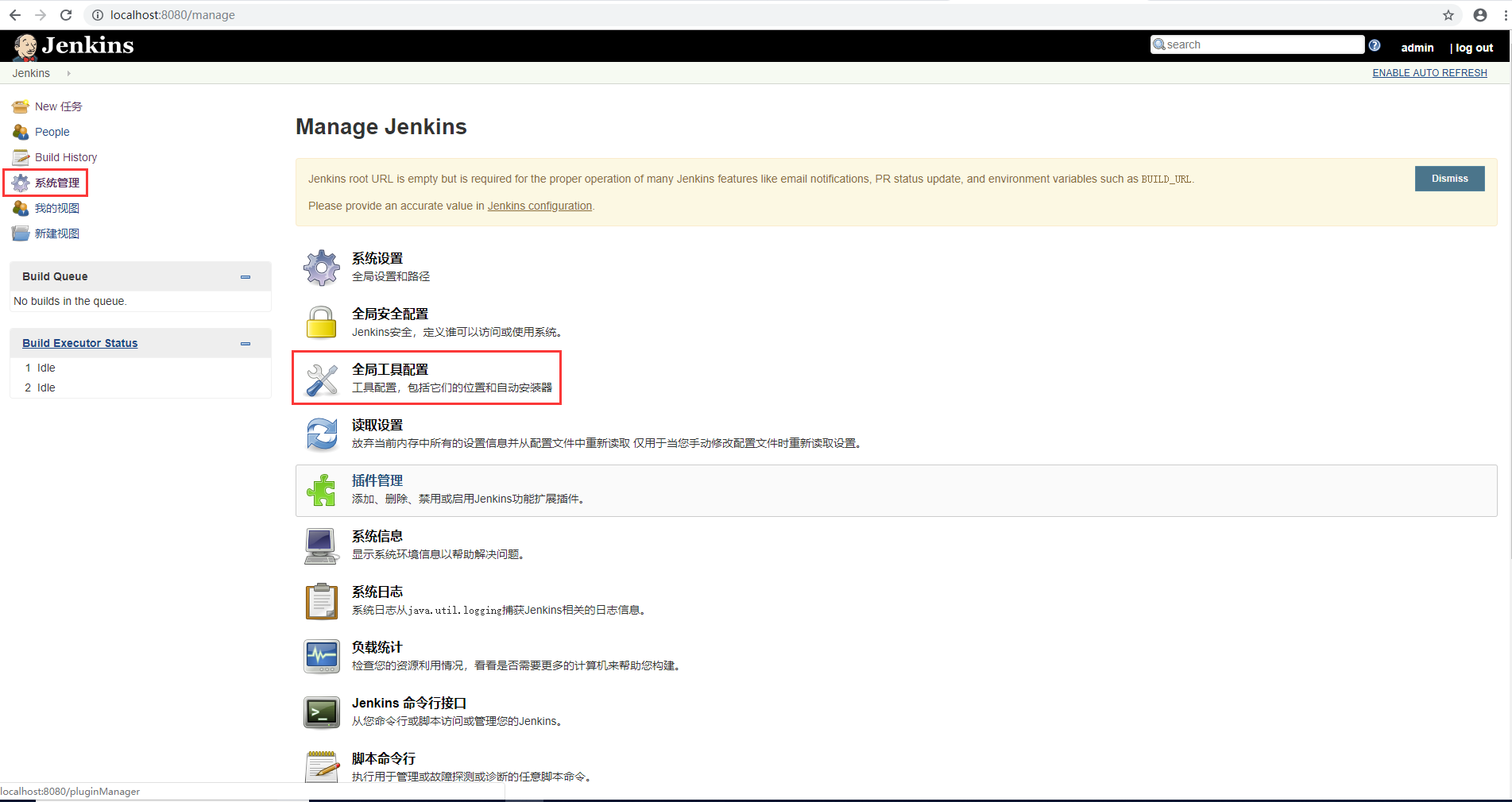Click the browser forward arrow
1512x802 pixels.
click(41, 15)
